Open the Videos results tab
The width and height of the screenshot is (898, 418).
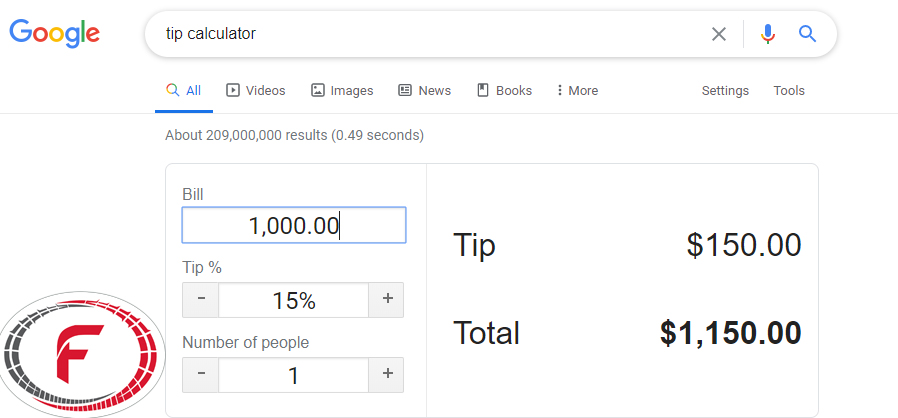point(255,90)
